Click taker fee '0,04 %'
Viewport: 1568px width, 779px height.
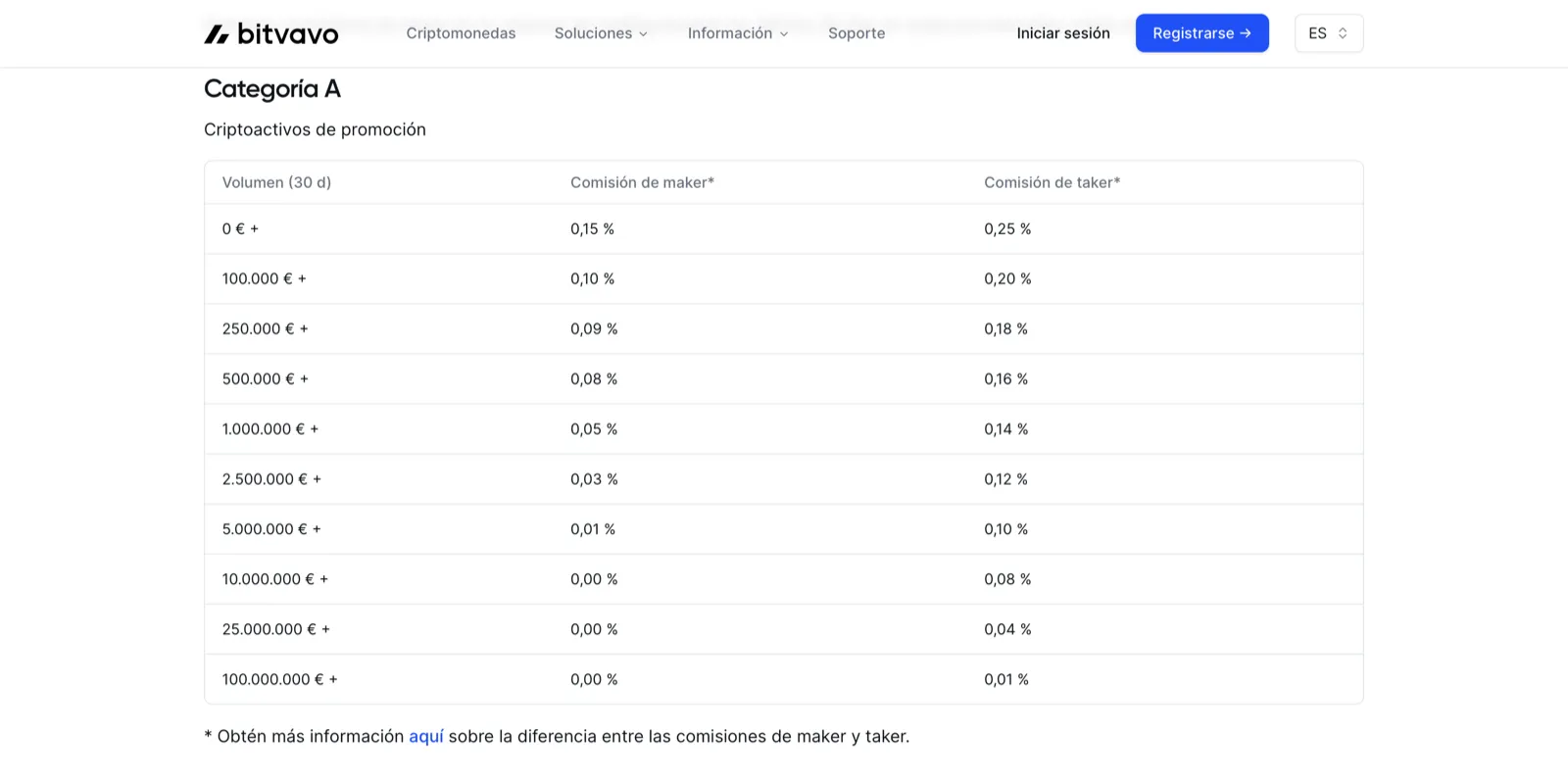[x=1007, y=628]
